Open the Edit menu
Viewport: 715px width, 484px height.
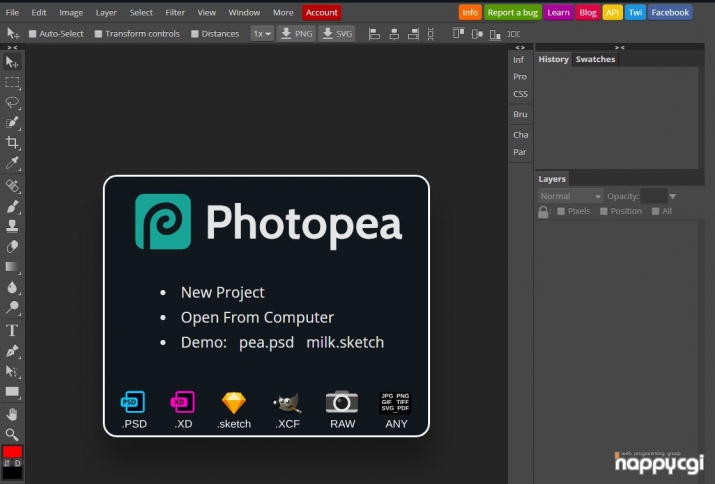39,13
